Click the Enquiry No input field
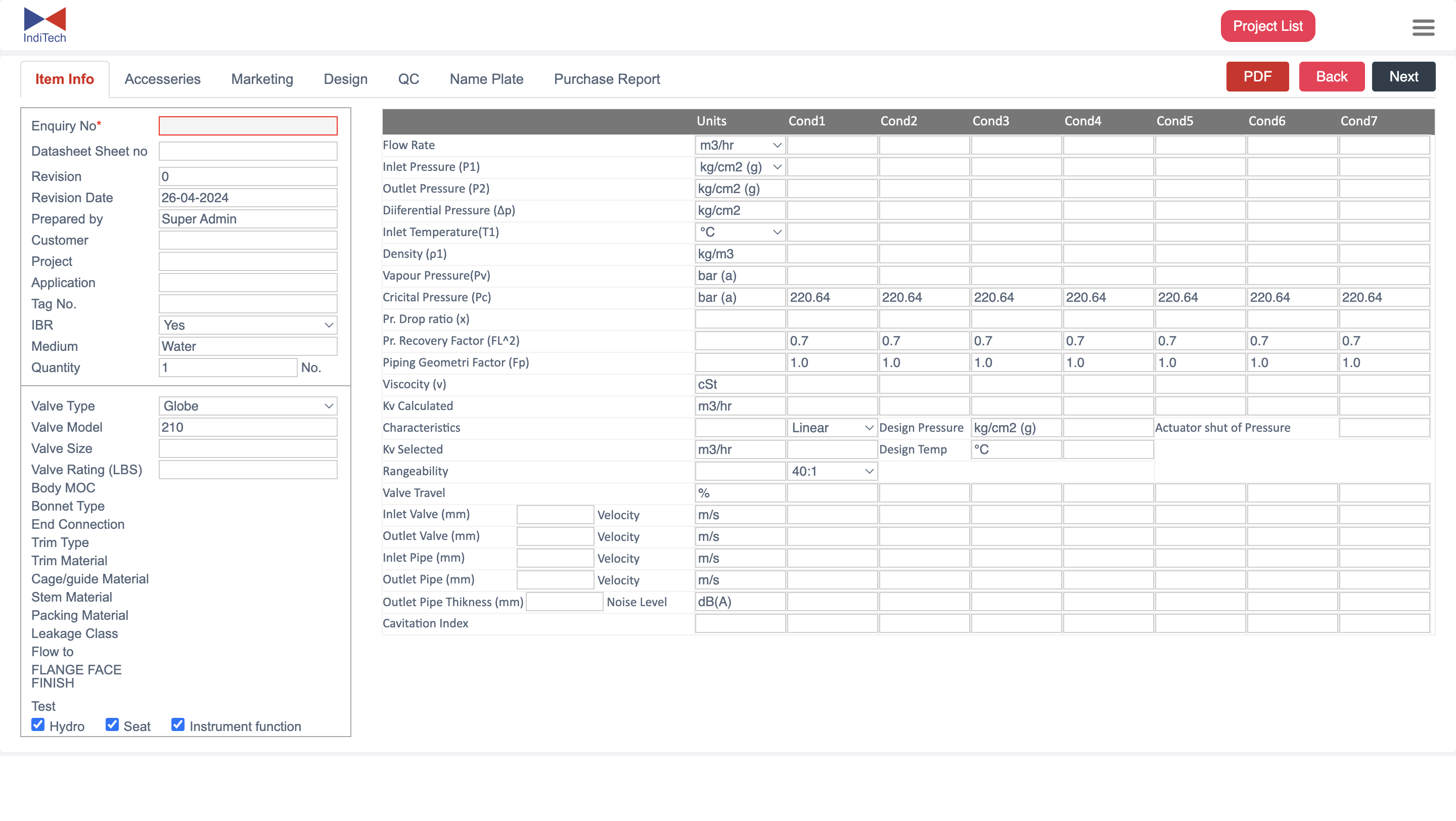This screenshot has height=821, width=1456. pos(248,126)
